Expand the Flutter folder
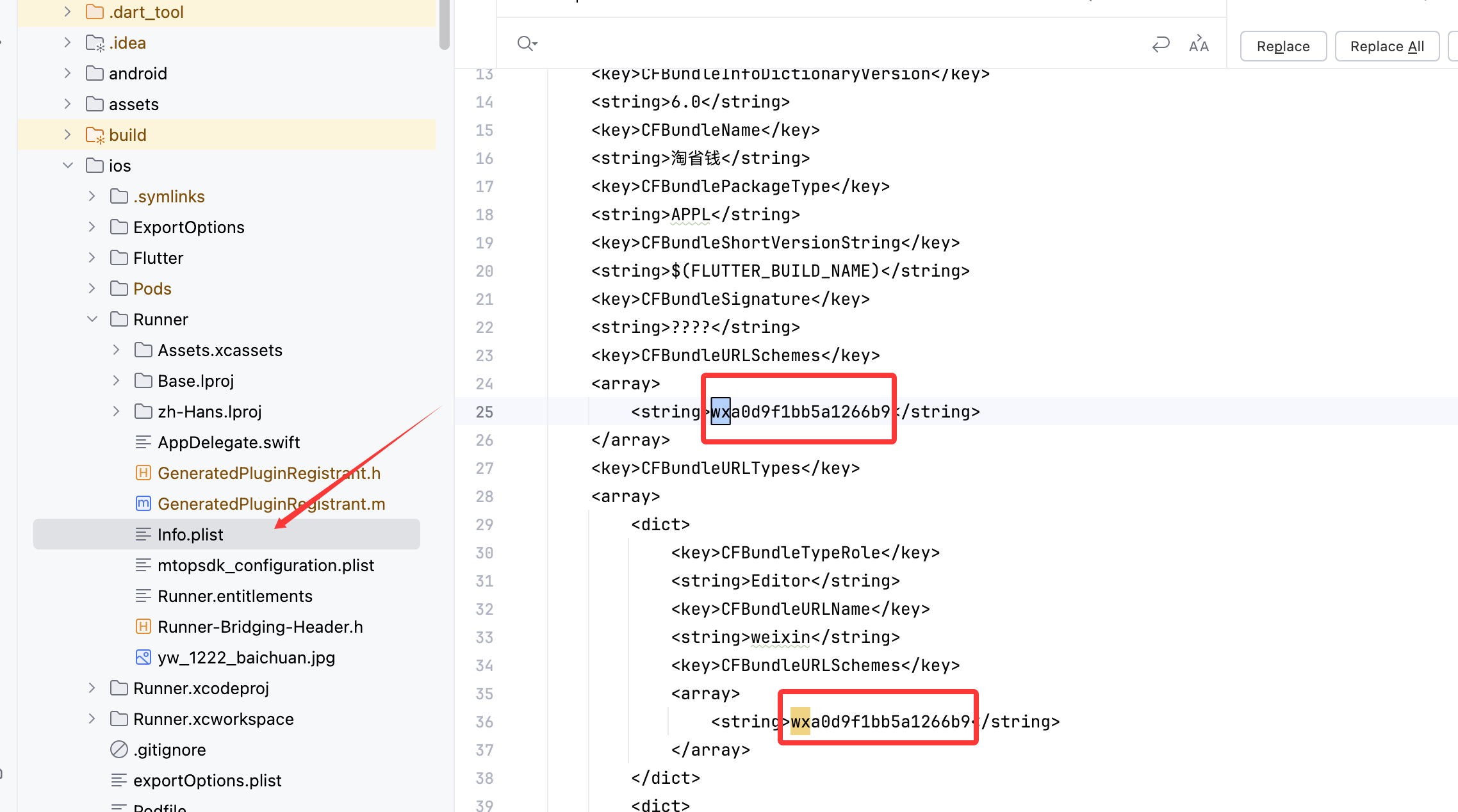1458x812 pixels. 92,257
